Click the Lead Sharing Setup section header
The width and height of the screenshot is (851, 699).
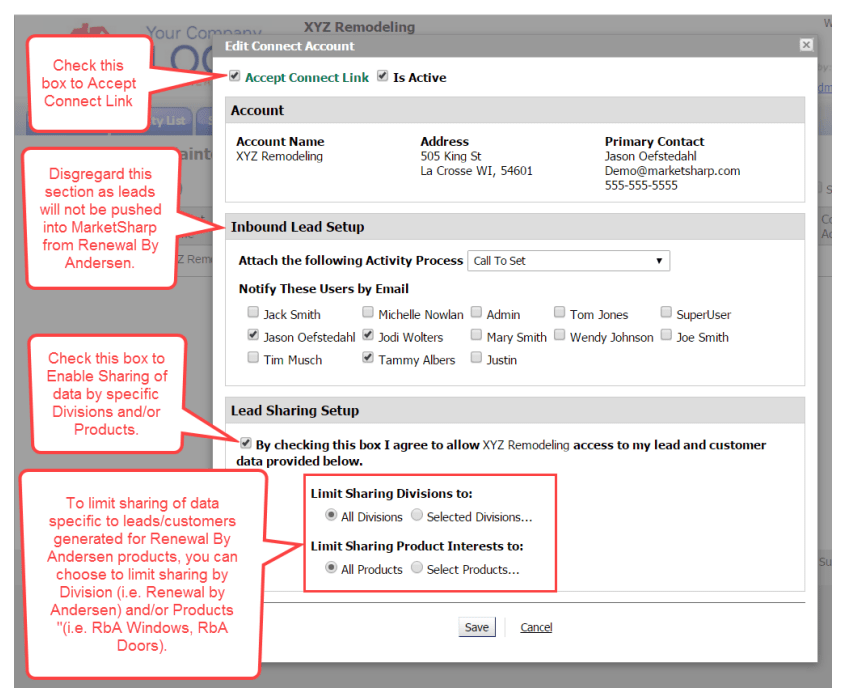(295, 410)
